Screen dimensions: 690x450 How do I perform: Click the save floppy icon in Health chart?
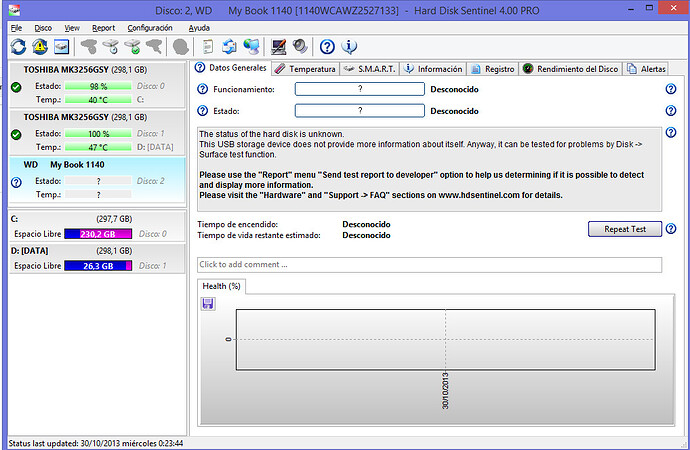(208, 304)
